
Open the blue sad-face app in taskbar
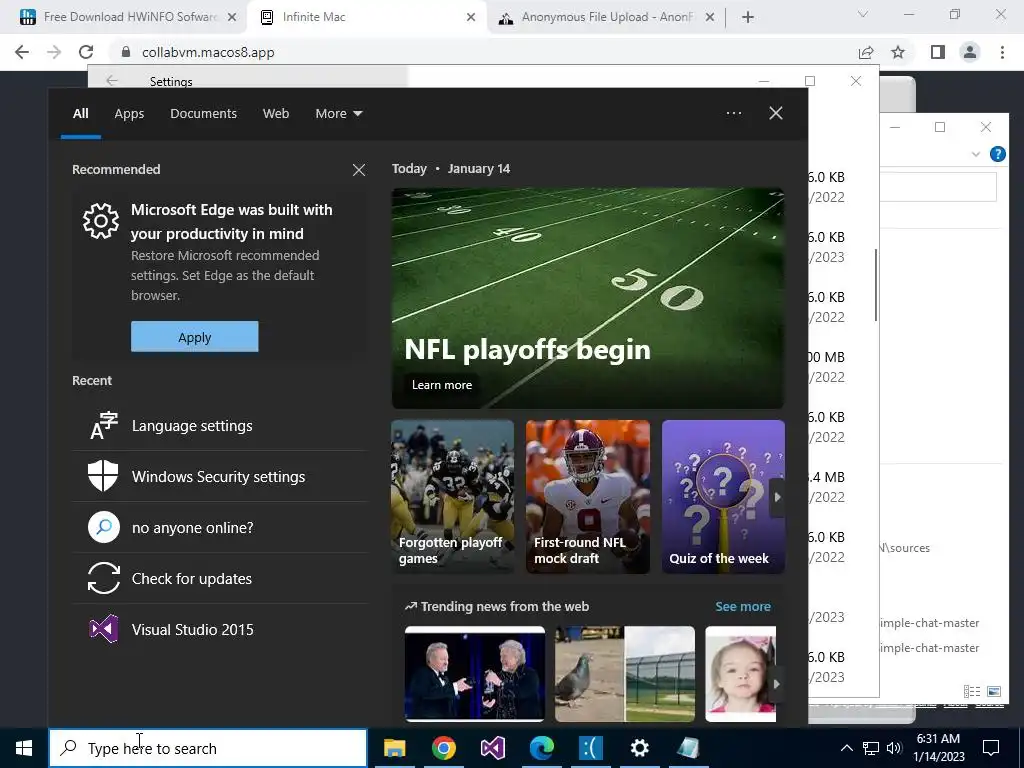[x=590, y=748]
